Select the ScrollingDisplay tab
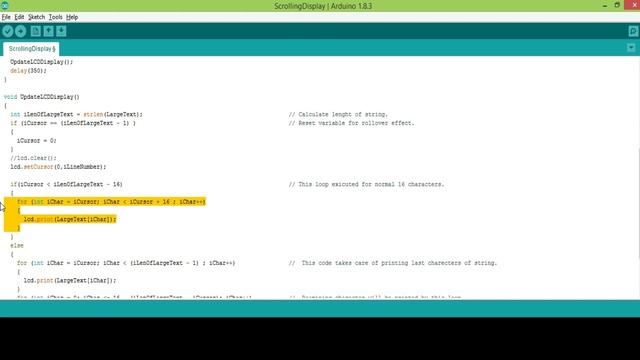This screenshot has width=640, height=360. (x=31, y=49)
